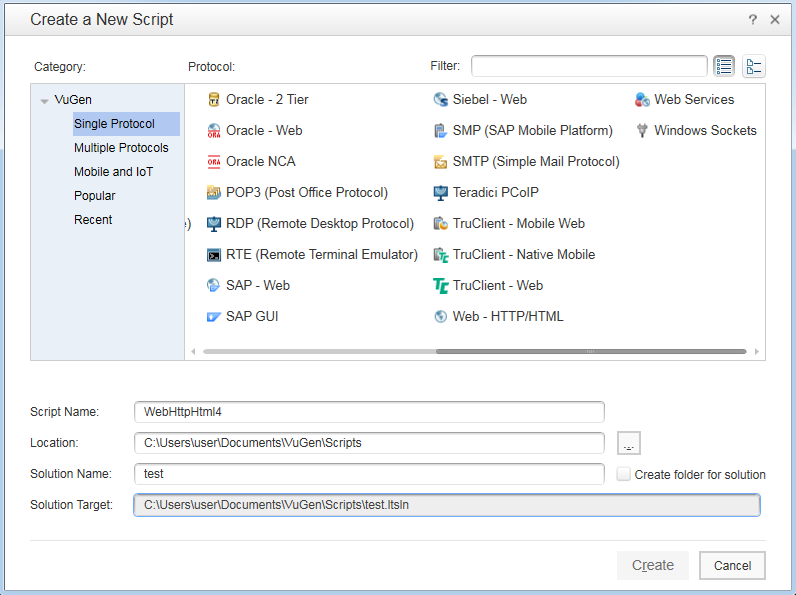The height and width of the screenshot is (595, 796).
Task: Select RDP (Remote Desktop Protocol) text
Action: (x=319, y=223)
